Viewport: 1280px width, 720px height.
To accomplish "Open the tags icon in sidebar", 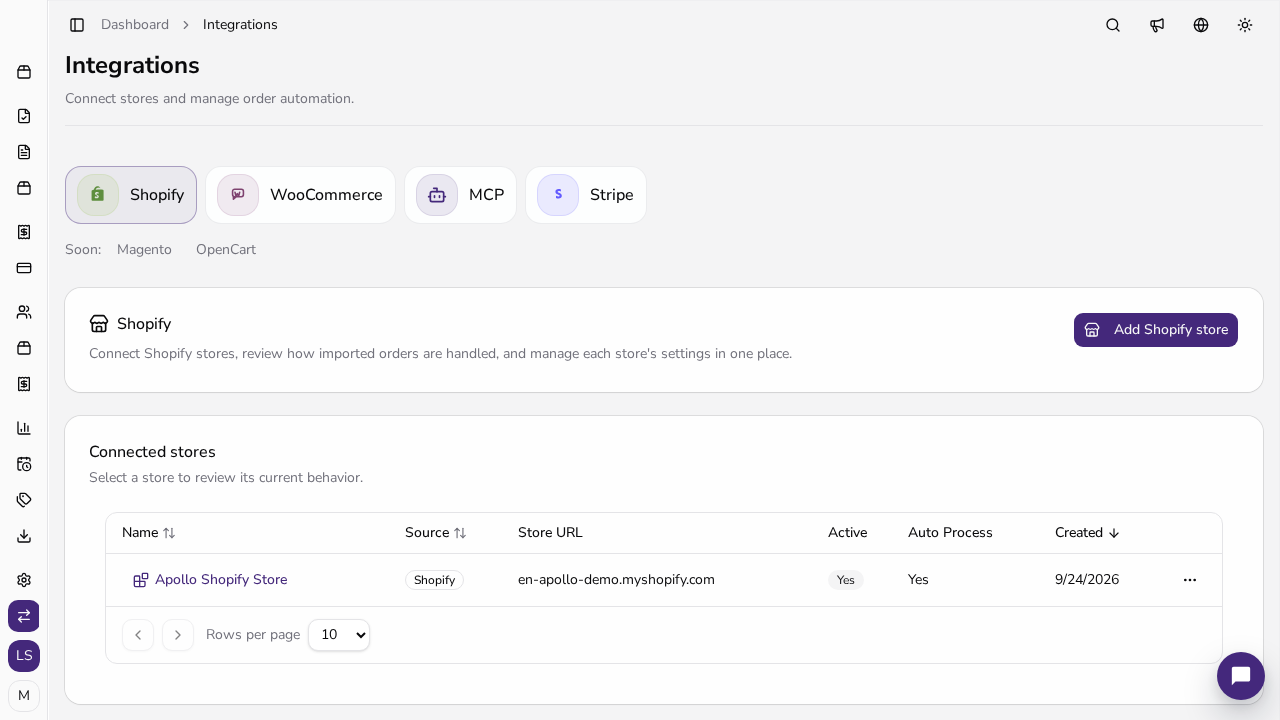I will coord(24,500).
